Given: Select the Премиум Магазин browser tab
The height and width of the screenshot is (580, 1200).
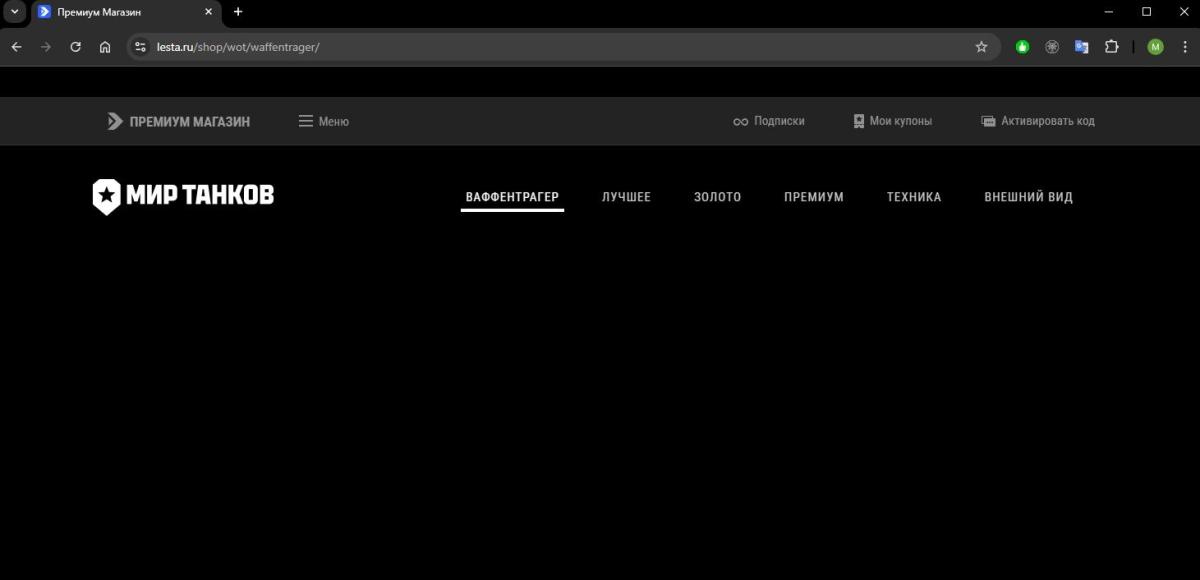Looking at the screenshot, I should point(126,12).
